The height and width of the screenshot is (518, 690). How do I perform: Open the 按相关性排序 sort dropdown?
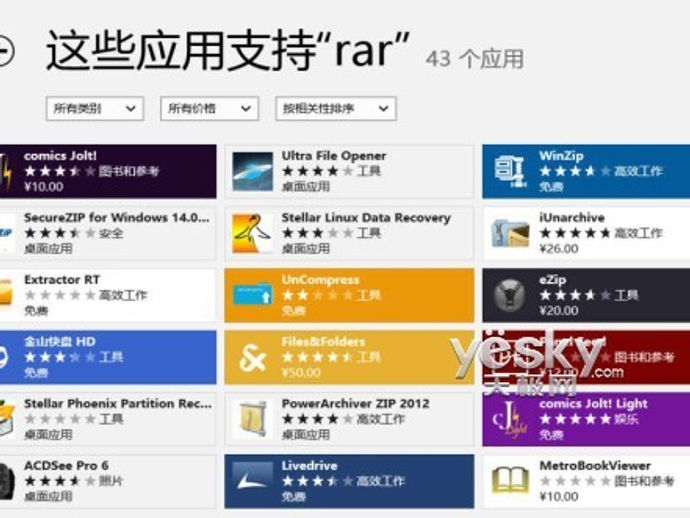(x=336, y=108)
